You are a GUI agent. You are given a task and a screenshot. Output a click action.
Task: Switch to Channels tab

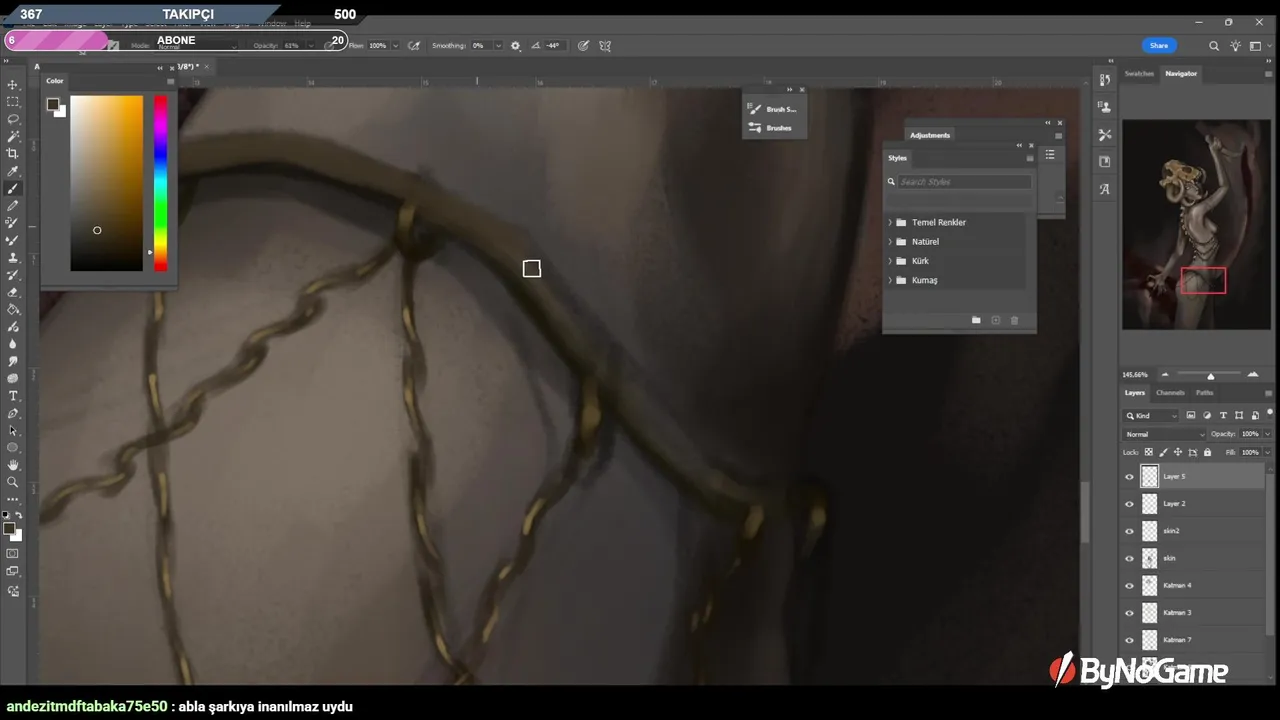(x=1170, y=392)
